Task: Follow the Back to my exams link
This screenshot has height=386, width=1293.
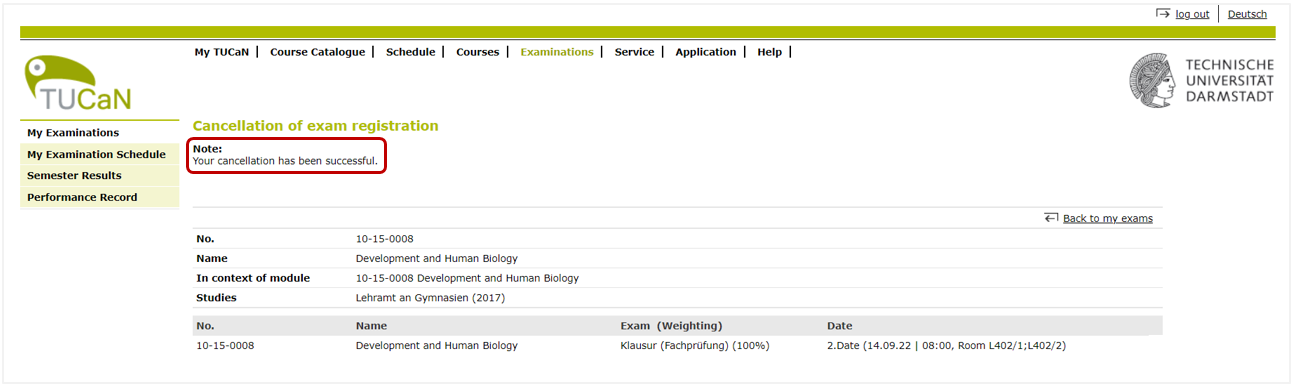Action: coord(1107,218)
